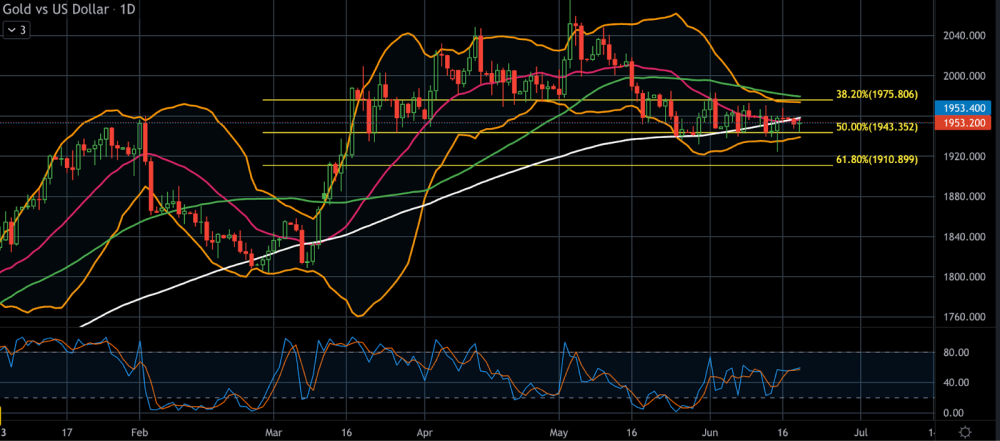
Task: Click 0.00 on the oscillator scale
Action: pyautogui.click(x=957, y=412)
